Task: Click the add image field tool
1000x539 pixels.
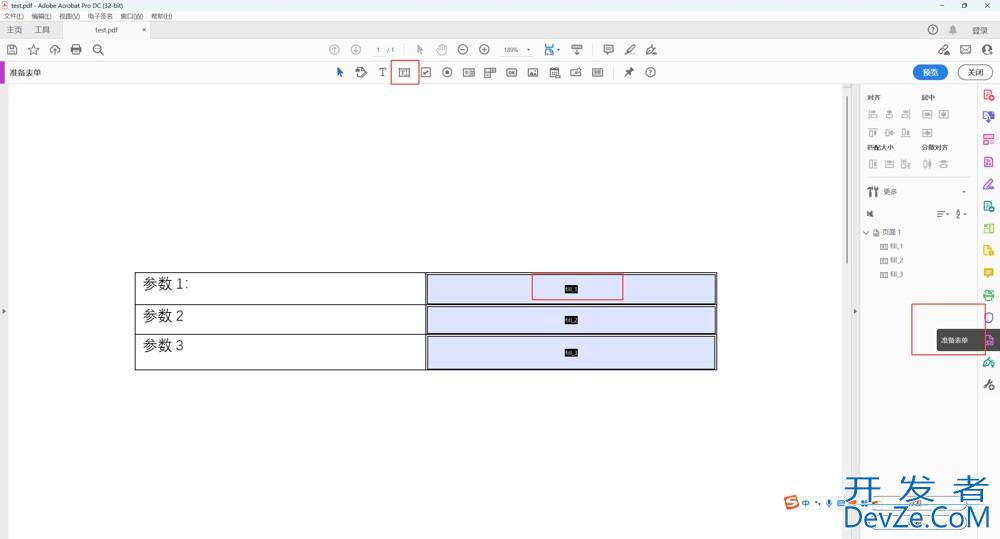Action: tap(533, 72)
